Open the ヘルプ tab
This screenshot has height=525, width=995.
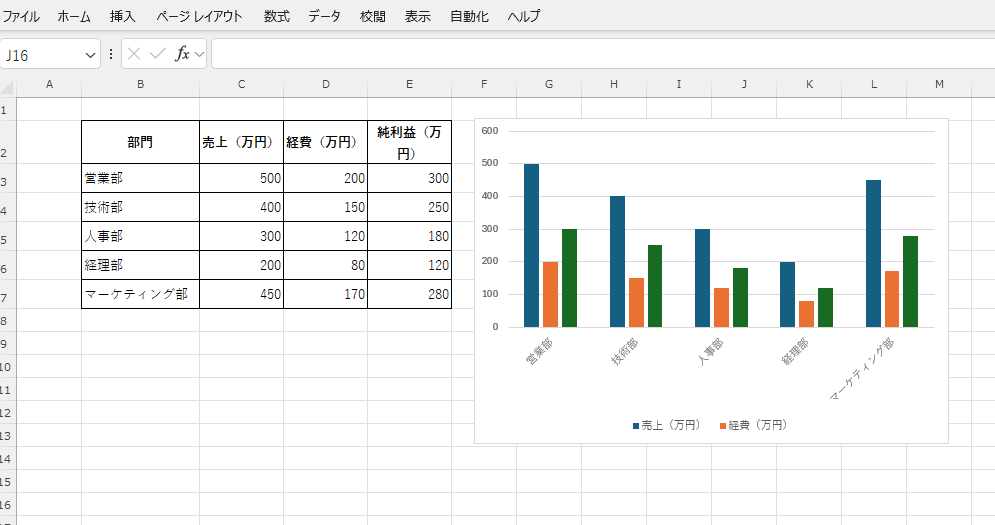tap(524, 17)
